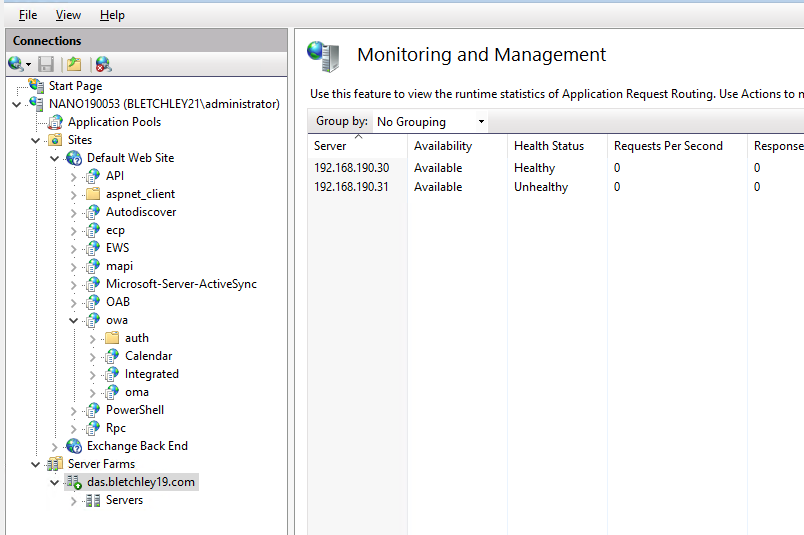Click the OAB application icon
The width and height of the screenshot is (804, 535).
click(x=93, y=302)
